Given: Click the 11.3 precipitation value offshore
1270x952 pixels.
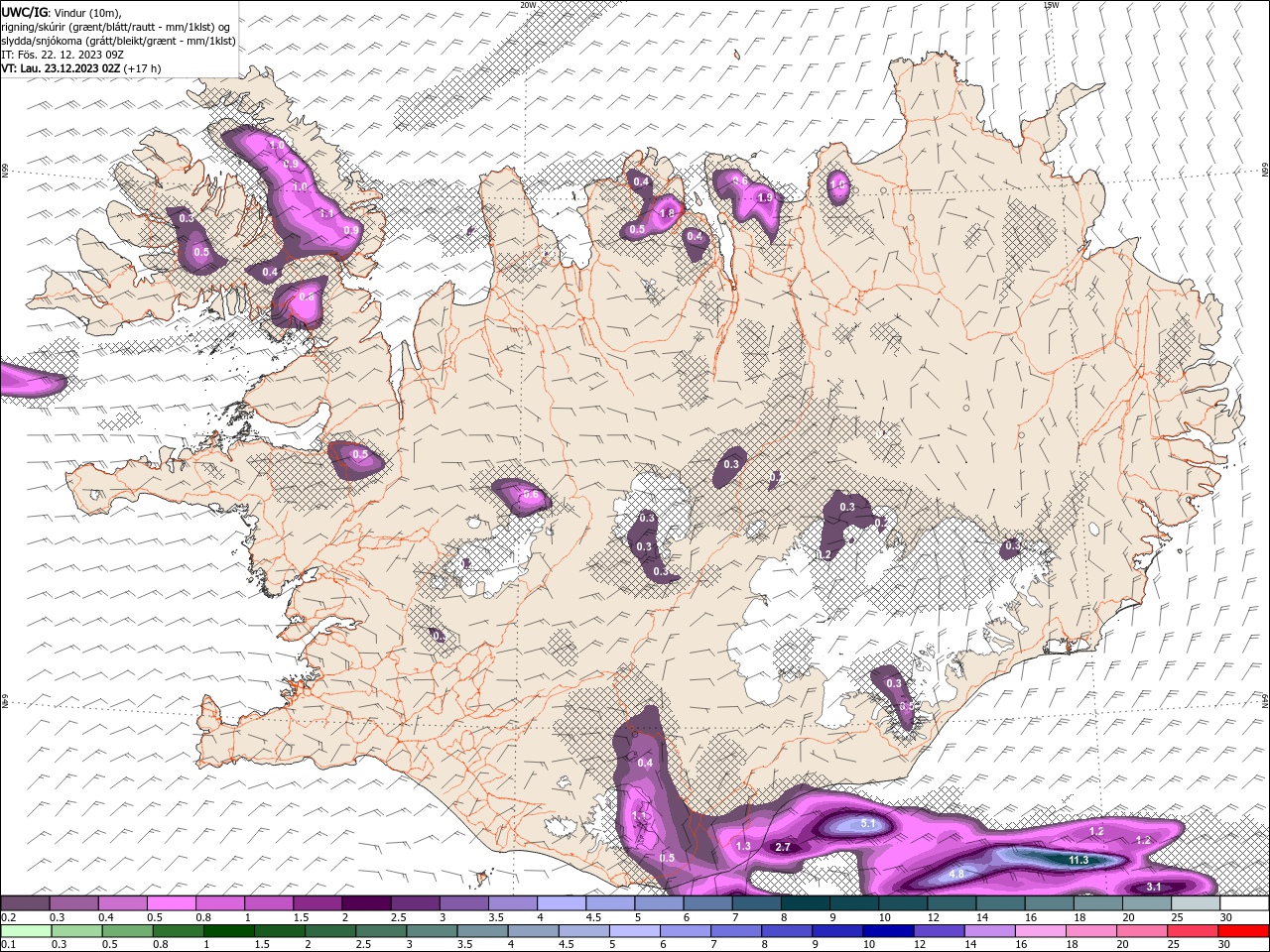Looking at the screenshot, I should pos(1079,860).
